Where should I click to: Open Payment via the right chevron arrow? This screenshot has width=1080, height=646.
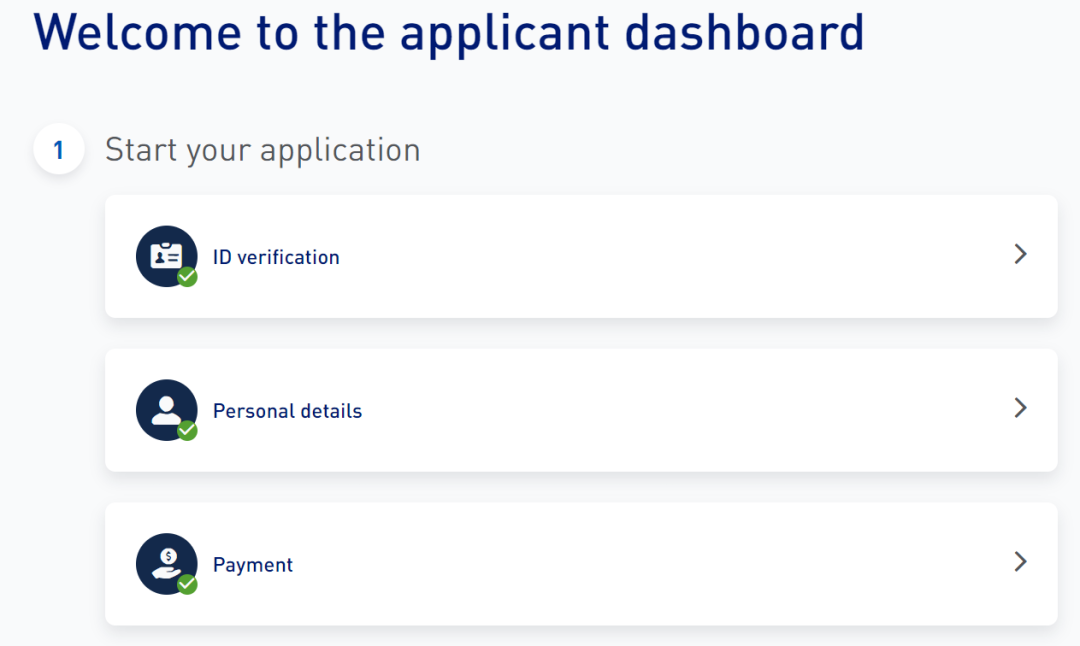(1021, 561)
